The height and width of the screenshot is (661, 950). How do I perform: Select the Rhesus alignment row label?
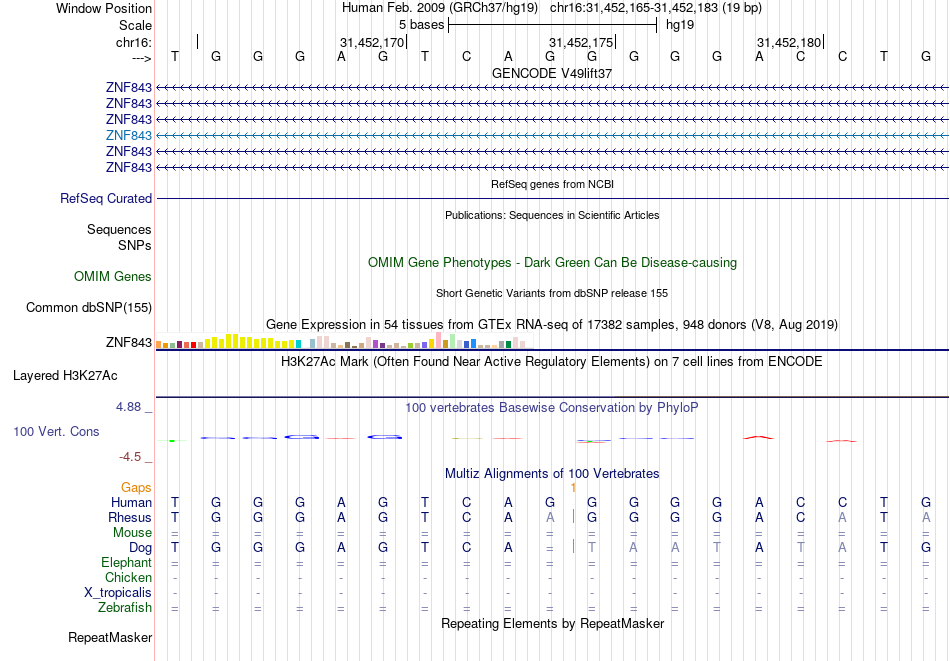(x=130, y=517)
